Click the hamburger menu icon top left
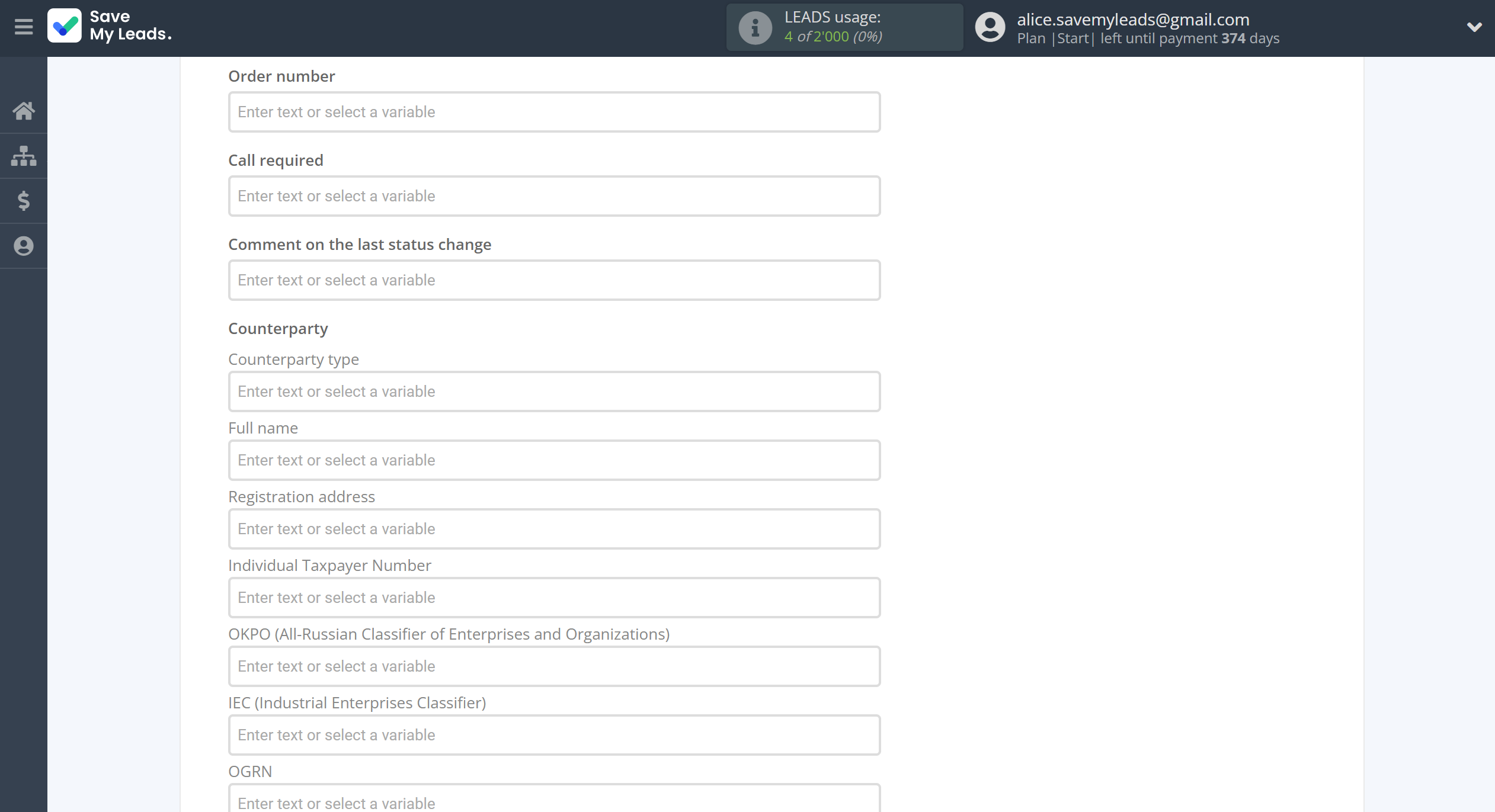The width and height of the screenshot is (1495, 812). point(23,27)
